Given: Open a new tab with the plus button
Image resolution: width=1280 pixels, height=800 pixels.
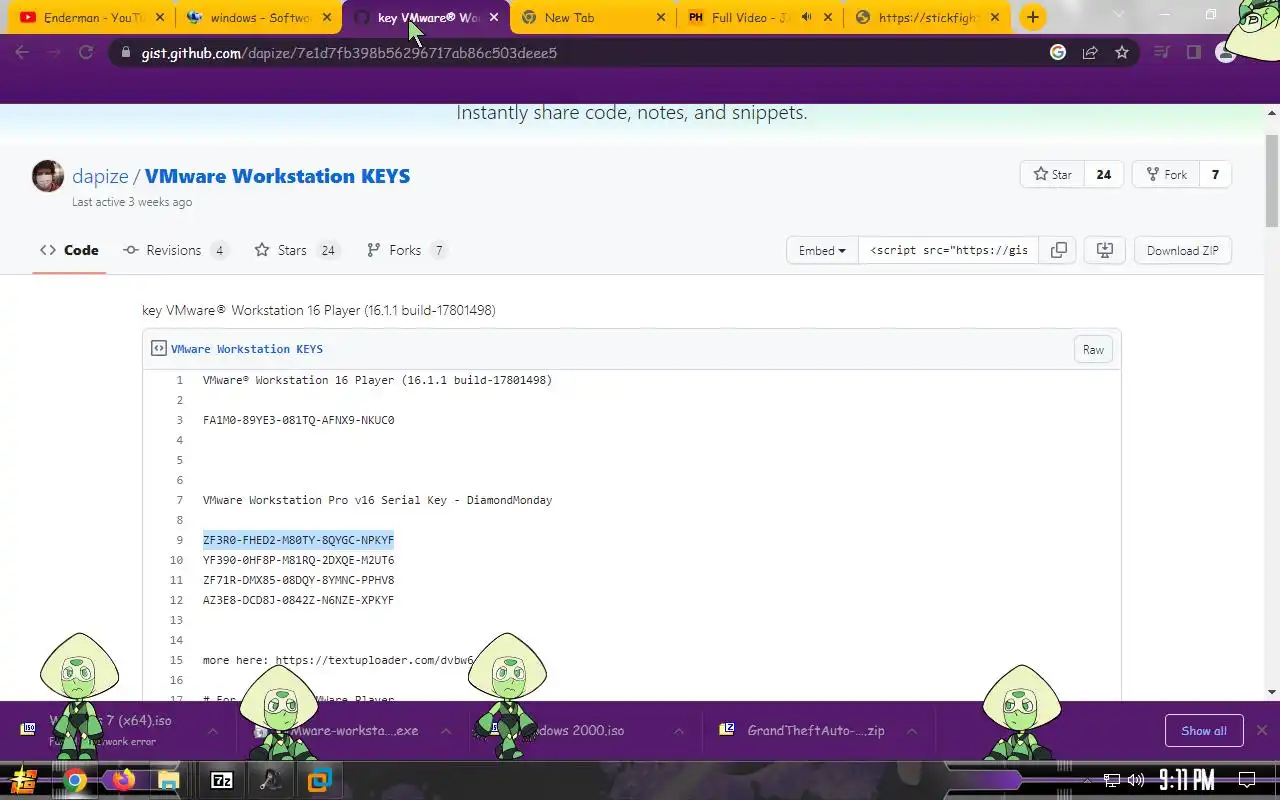Looking at the screenshot, I should click(1033, 17).
